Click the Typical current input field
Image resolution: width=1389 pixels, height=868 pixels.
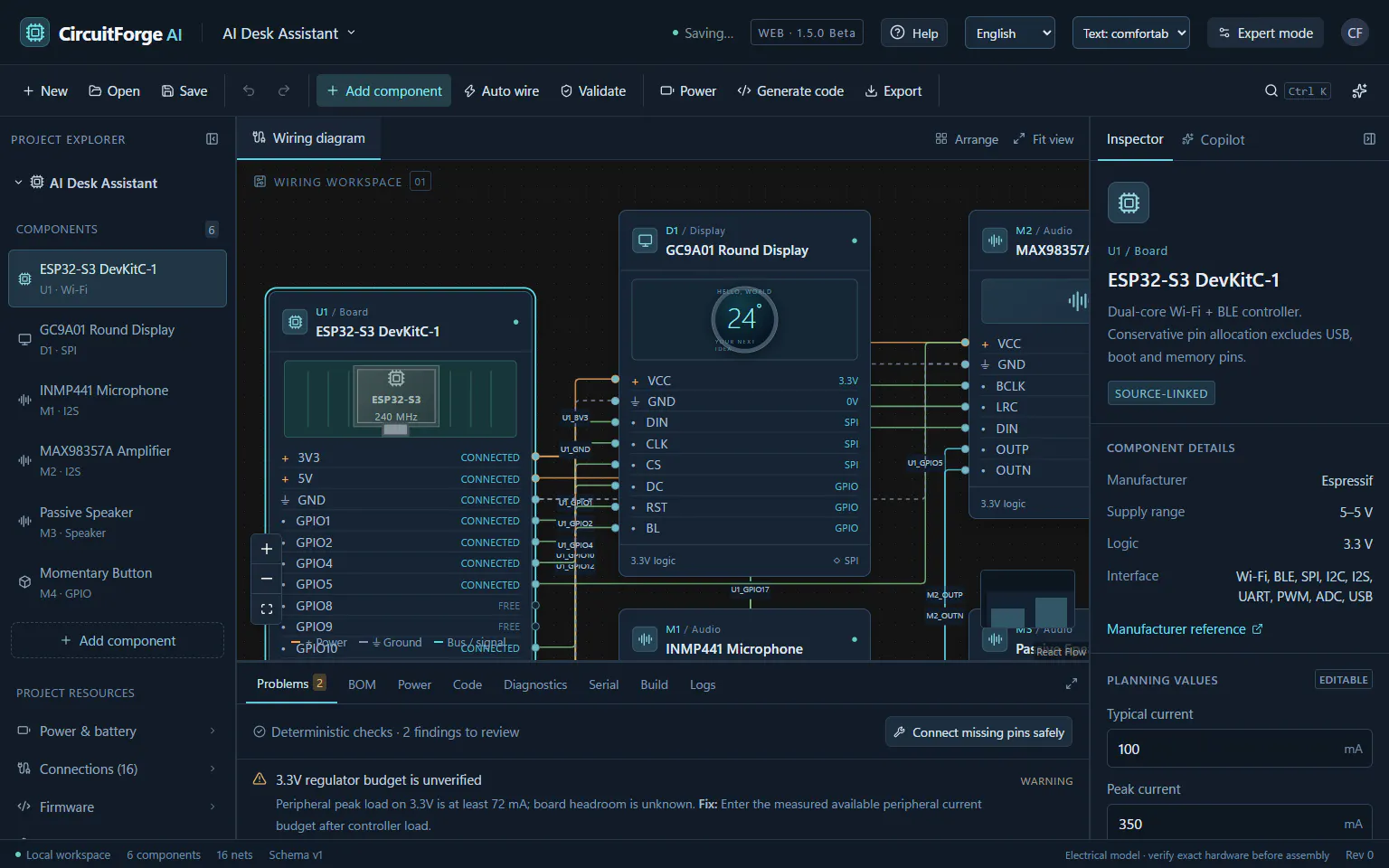[1239, 749]
